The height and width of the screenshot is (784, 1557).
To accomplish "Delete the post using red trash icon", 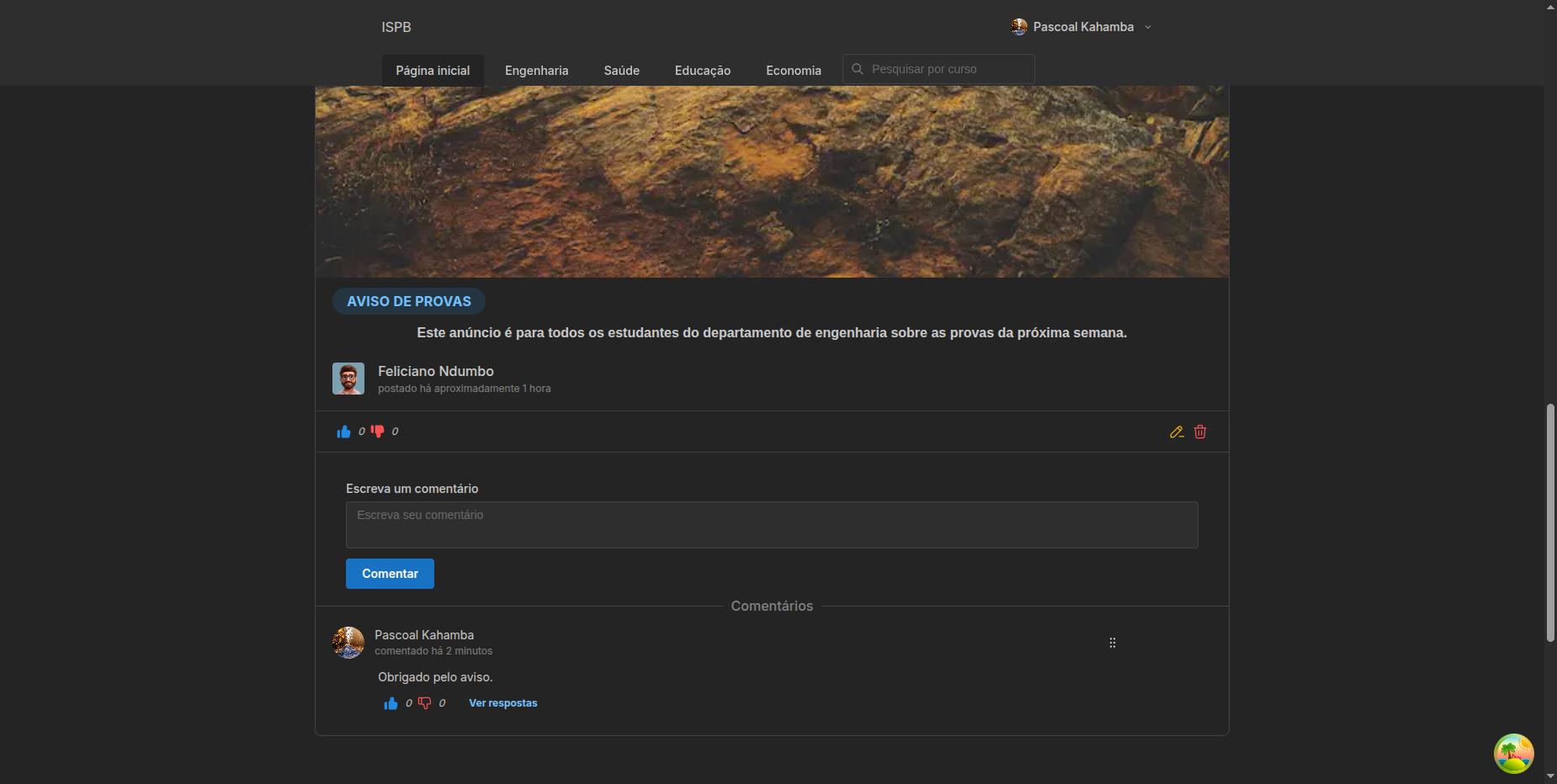I will (1200, 432).
